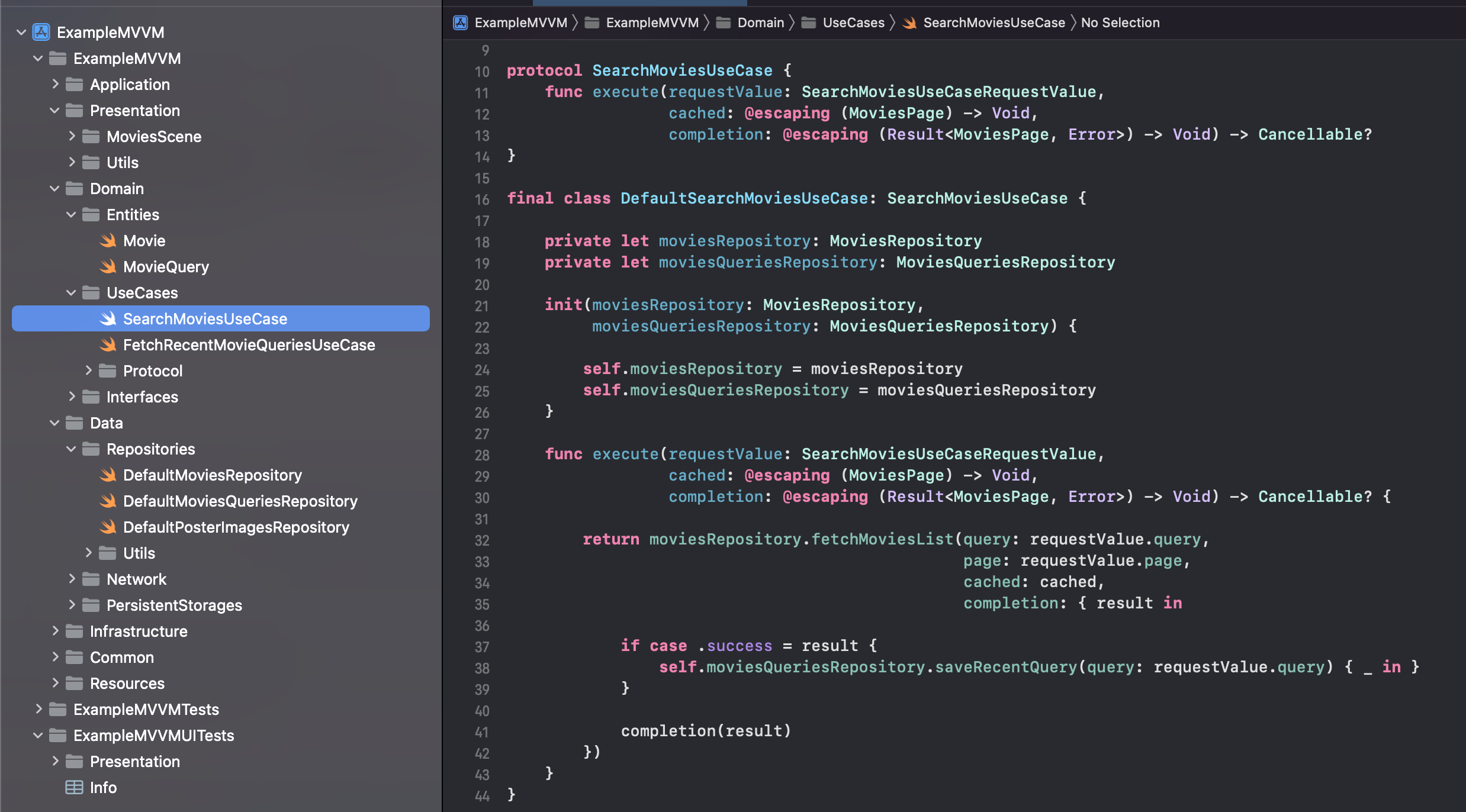Click the Swift icon beside Movie file
This screenshot has width=1466, height=812.
click(x=108, y=241)
